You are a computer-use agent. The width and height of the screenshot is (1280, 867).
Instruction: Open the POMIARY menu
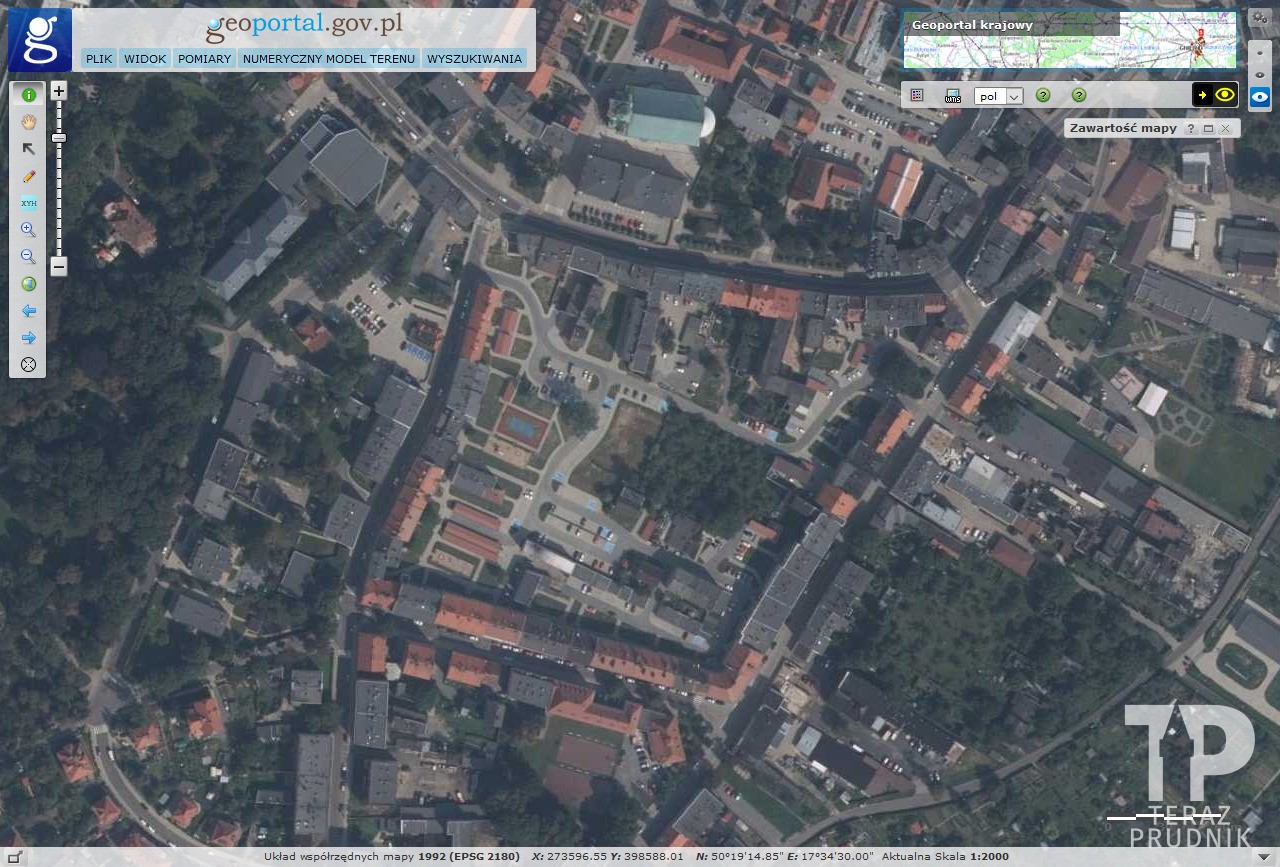pos(205,59)
